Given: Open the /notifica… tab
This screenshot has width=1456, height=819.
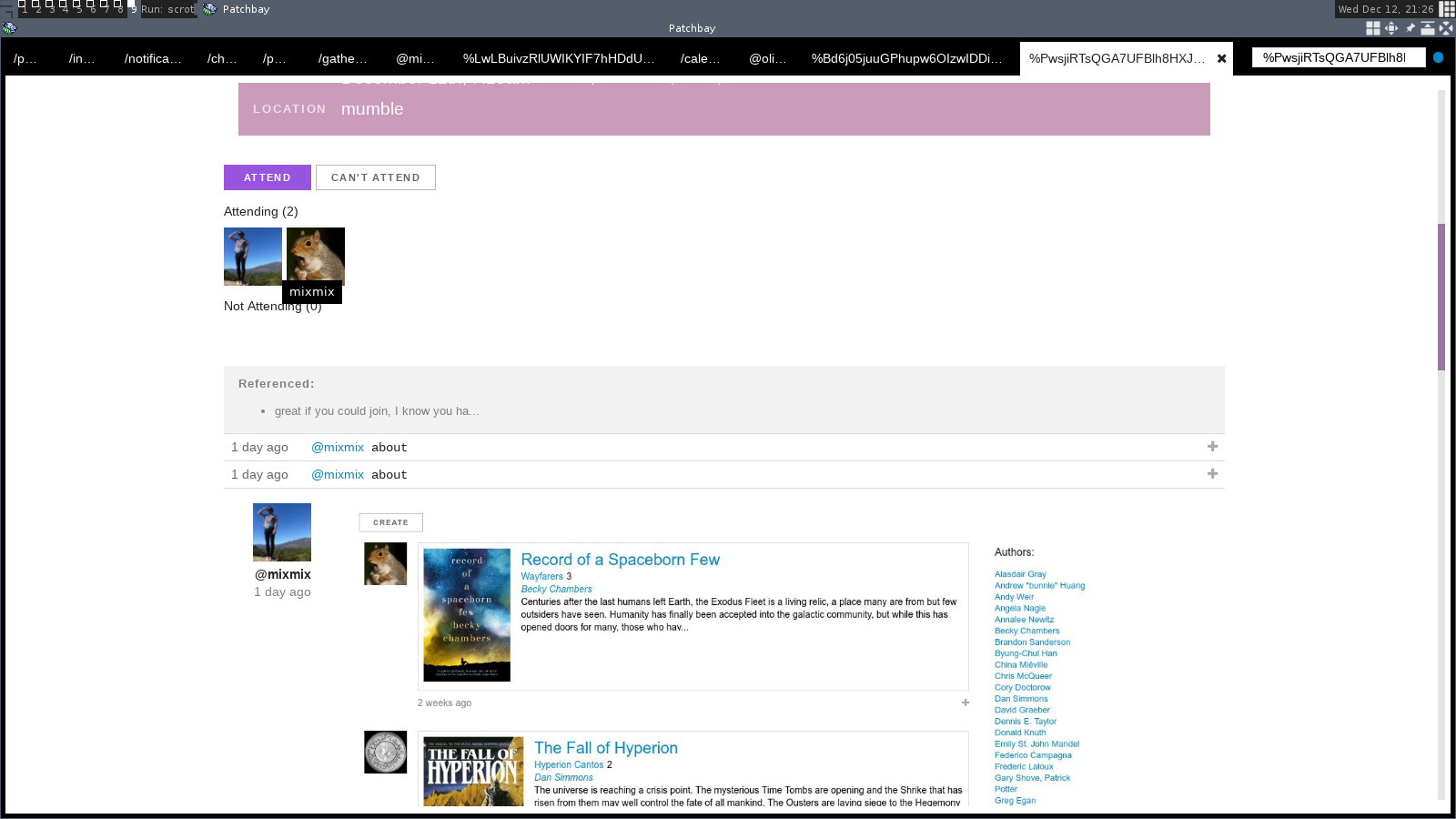Looking at the screenshot, I should (x=153, y=58).
